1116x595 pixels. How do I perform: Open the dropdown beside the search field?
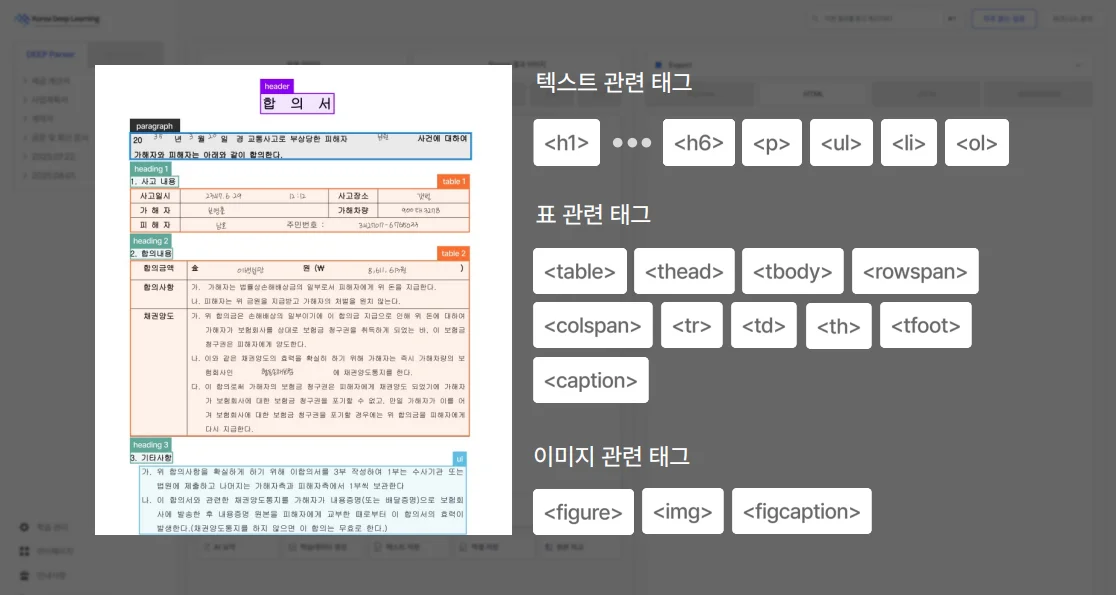pos(951,18)
